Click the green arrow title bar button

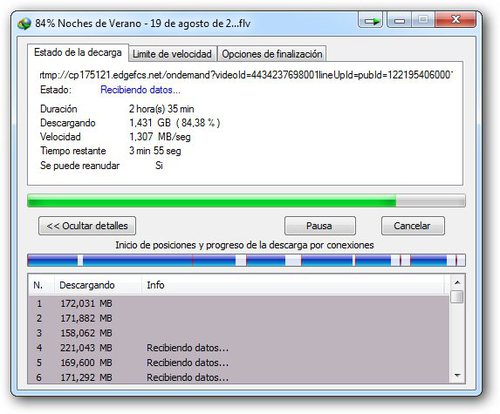pos(371,21)
